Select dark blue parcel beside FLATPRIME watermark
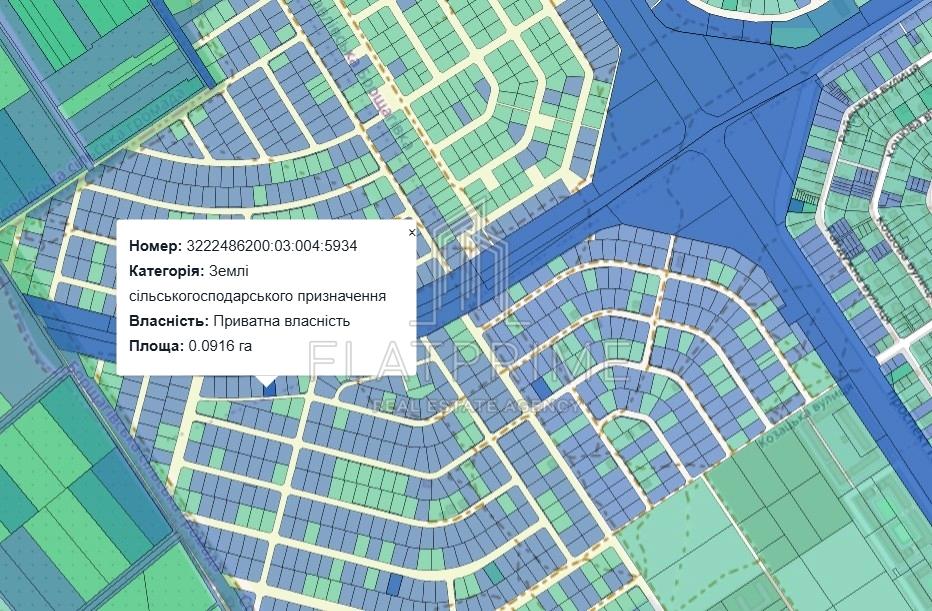This screenshot has width=932, height=611. tap(540, 389)
